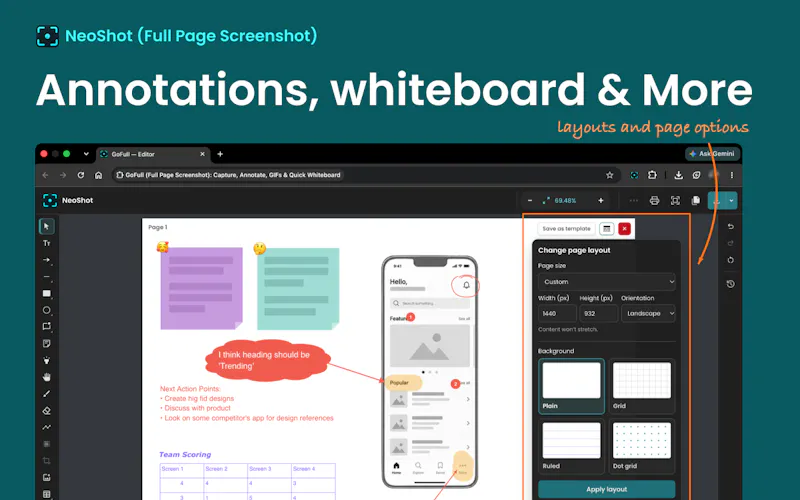Close the GoFull — Editor tab
This screenshot has width=800, height=500.
203,154
